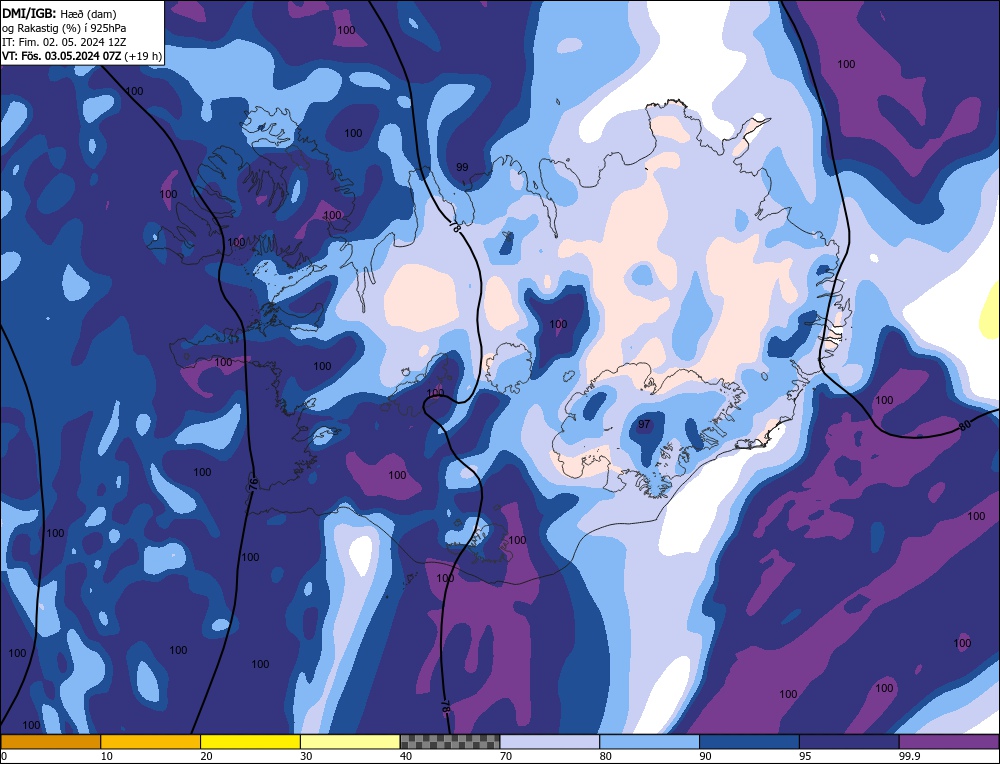Click the '95' legend tick label
Screen dimensions: 1000x764
805,756
